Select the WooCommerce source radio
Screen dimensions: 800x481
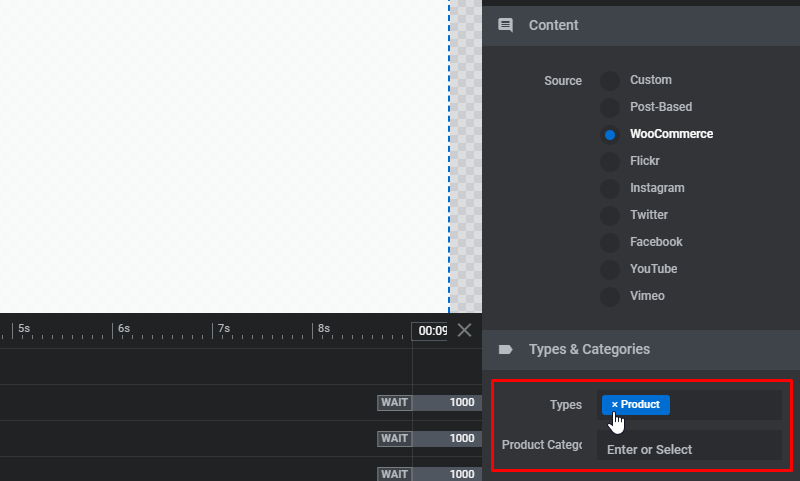tap(610, 135)
